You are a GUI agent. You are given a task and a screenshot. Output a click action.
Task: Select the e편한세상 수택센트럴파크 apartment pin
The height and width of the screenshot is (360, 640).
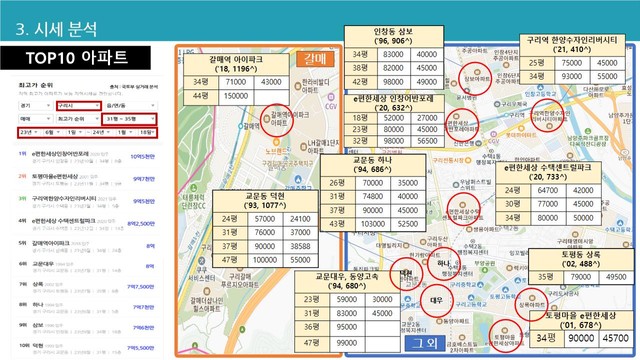point(462,205)
